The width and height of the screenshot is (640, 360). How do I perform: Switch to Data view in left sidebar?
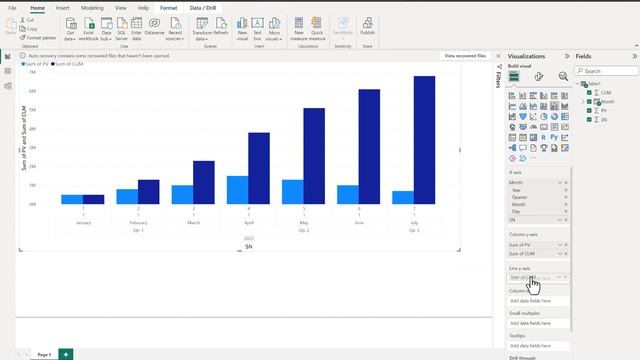(x=8, y=71)
